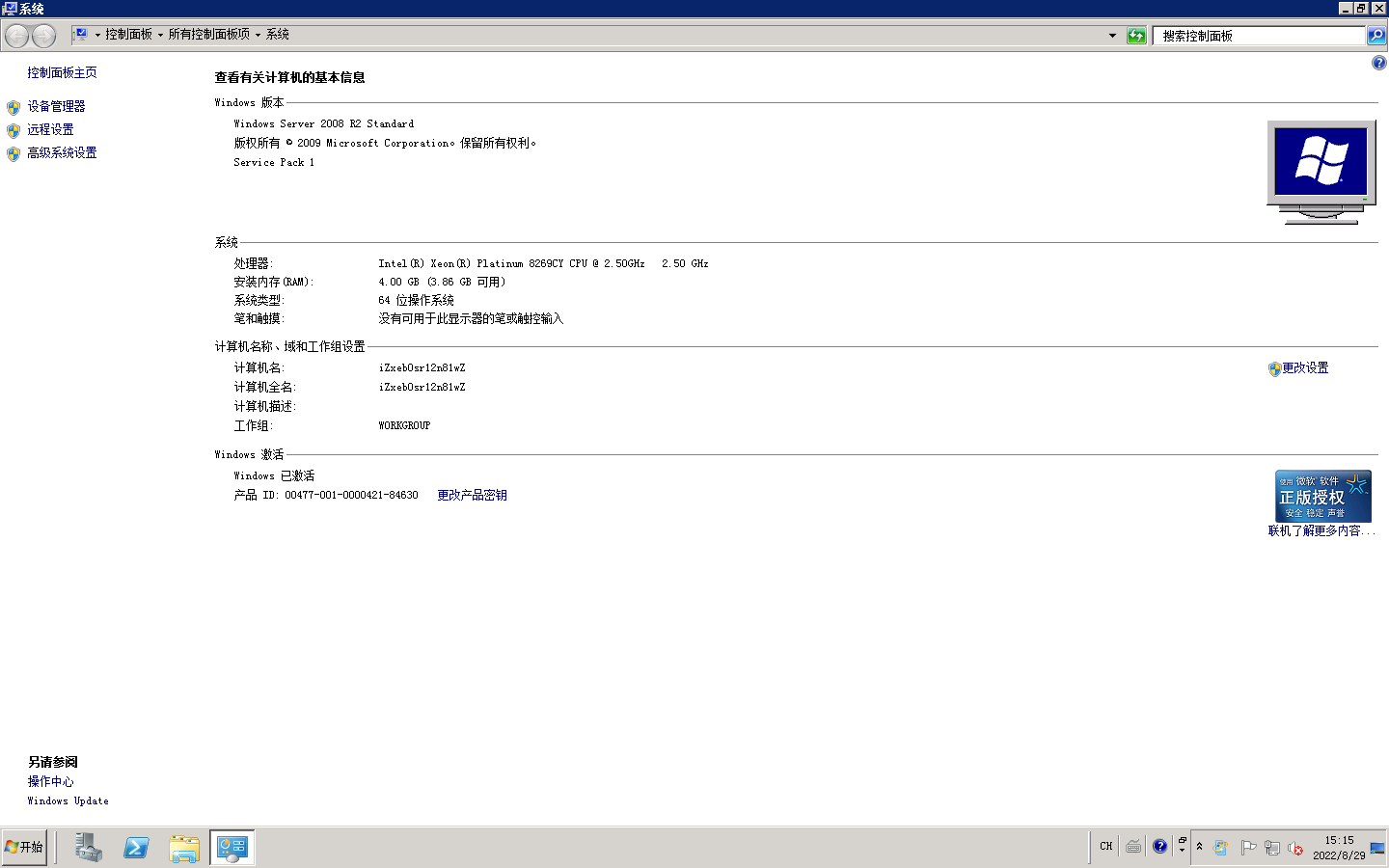Click the 更改产品密钥 link
This screenshot has width=1389, height=868.
472,495
